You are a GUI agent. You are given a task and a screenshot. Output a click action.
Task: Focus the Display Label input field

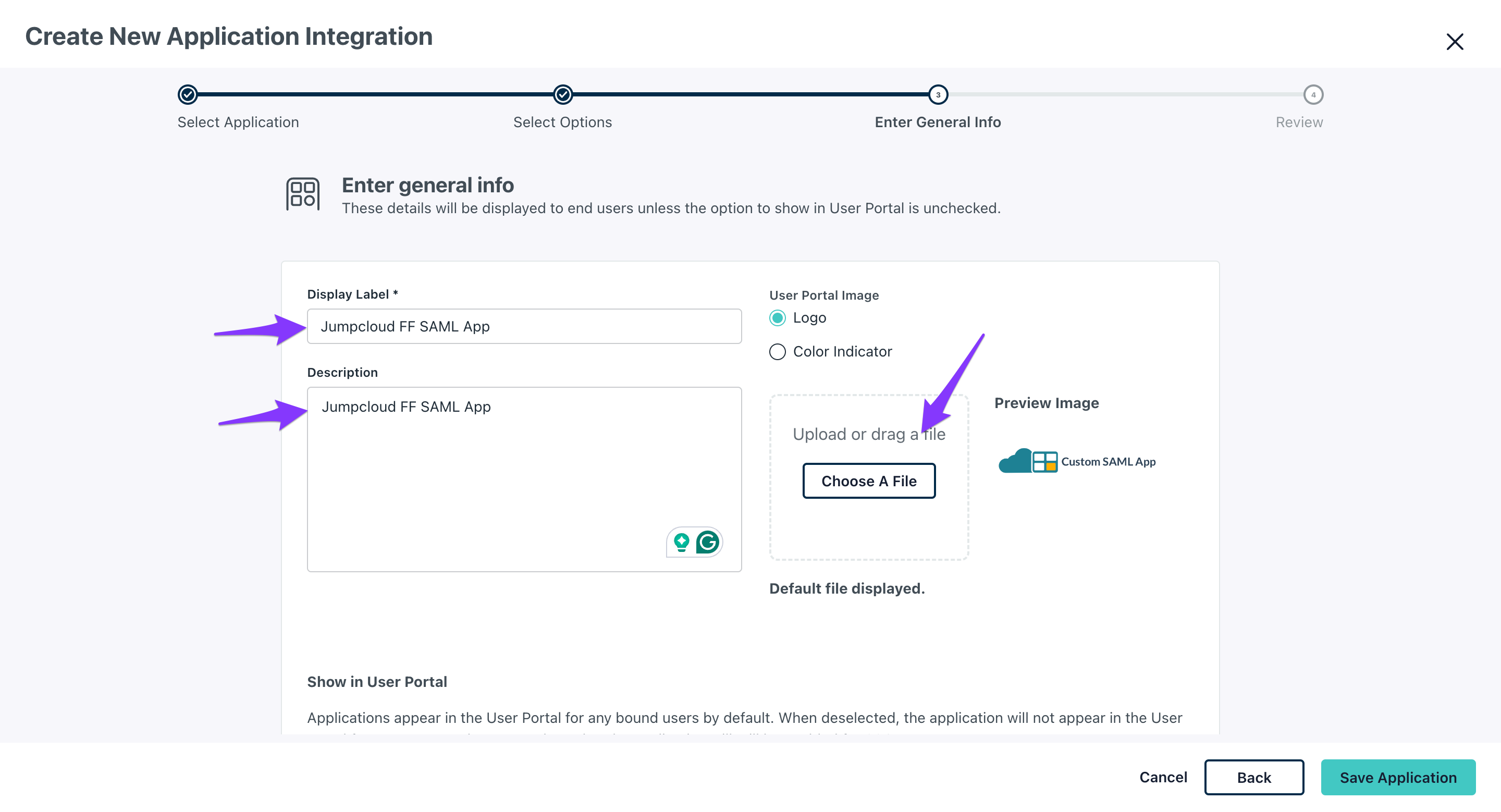click(x=524, y=327)
